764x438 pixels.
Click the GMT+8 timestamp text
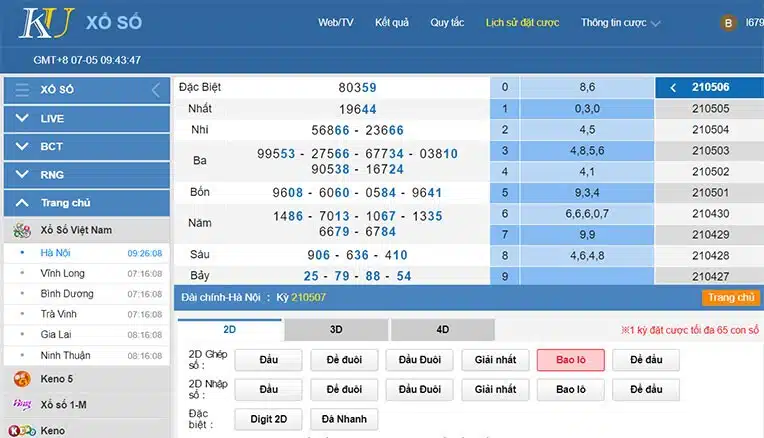tap(87, 60)
